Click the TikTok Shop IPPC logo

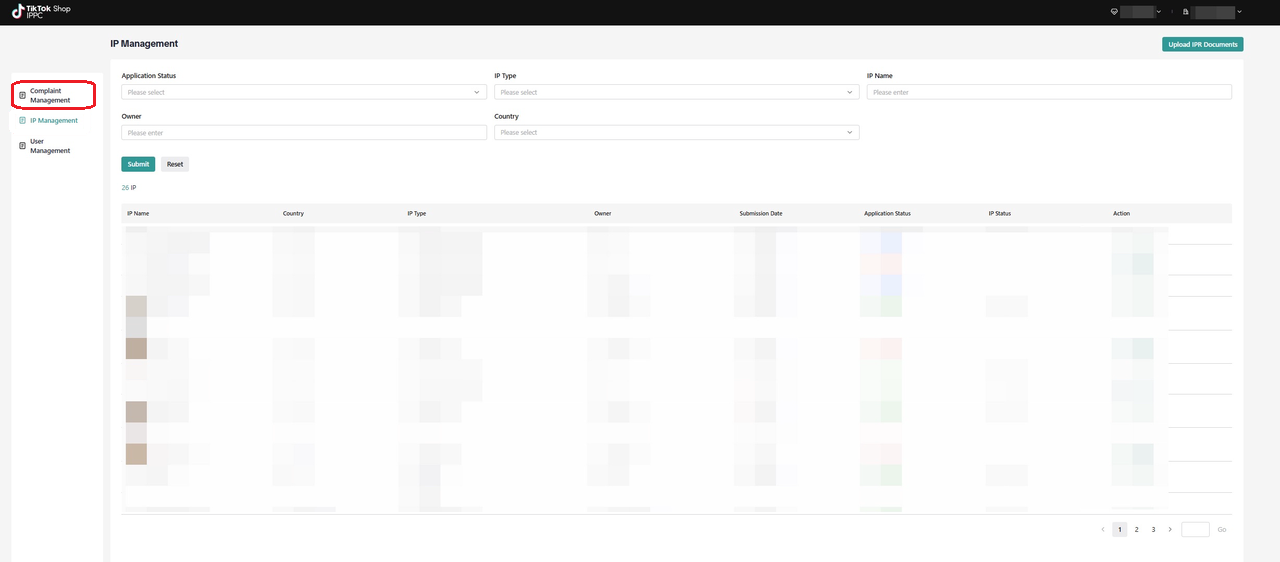[x=41, y=12]
